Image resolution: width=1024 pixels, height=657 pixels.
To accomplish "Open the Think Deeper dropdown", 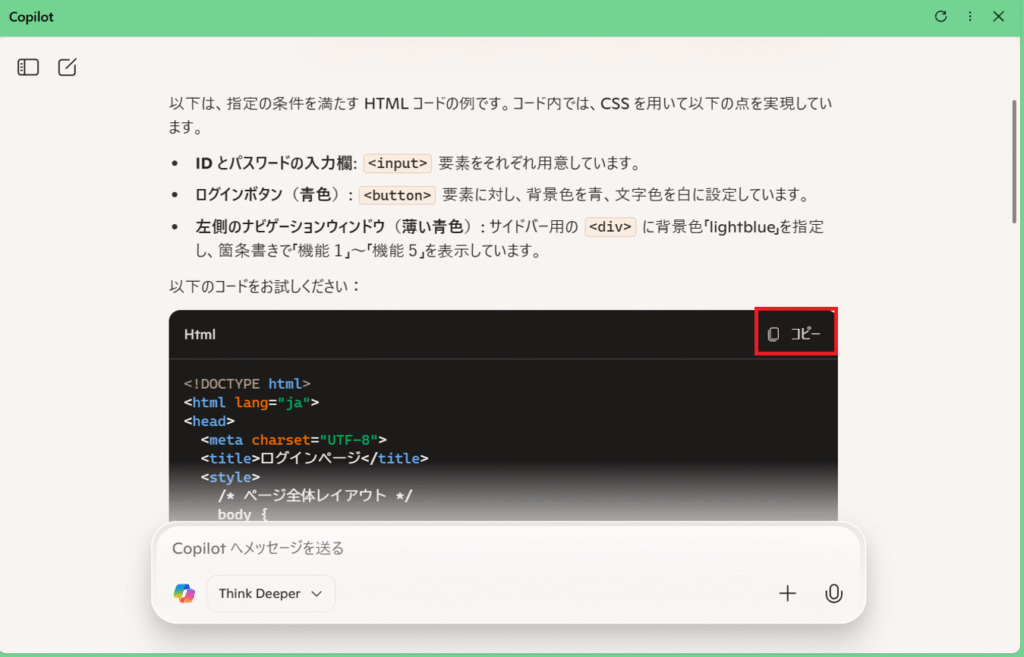I will 270,593.
